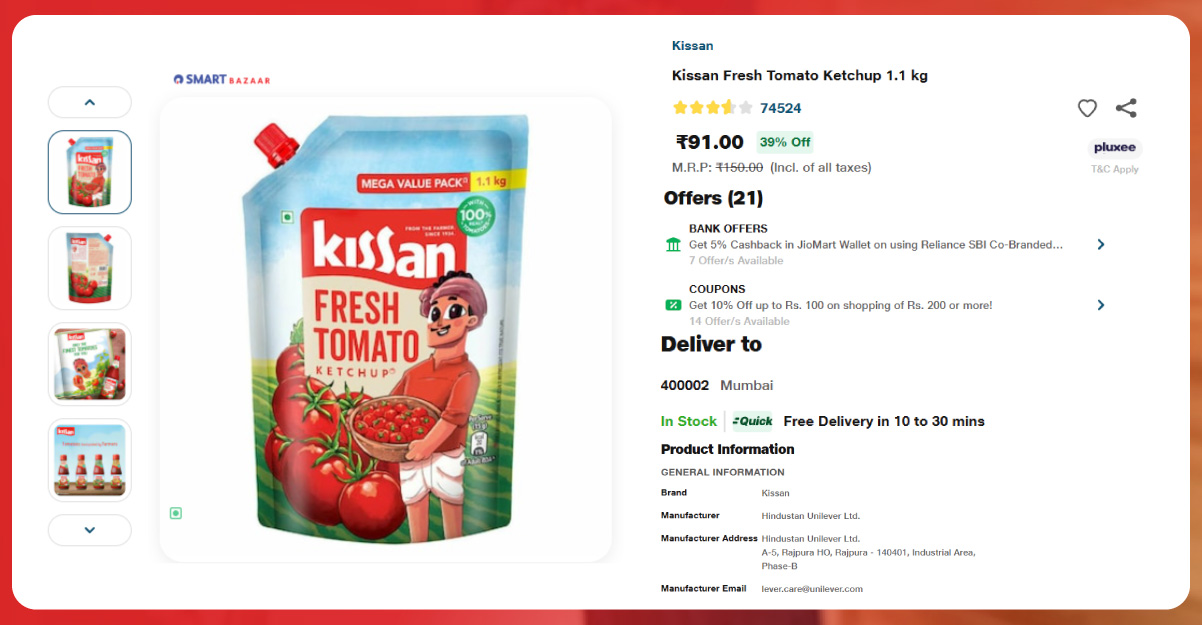Expand the Coupons section via its chevron
1202x625 pixels.
point(1101,304)
